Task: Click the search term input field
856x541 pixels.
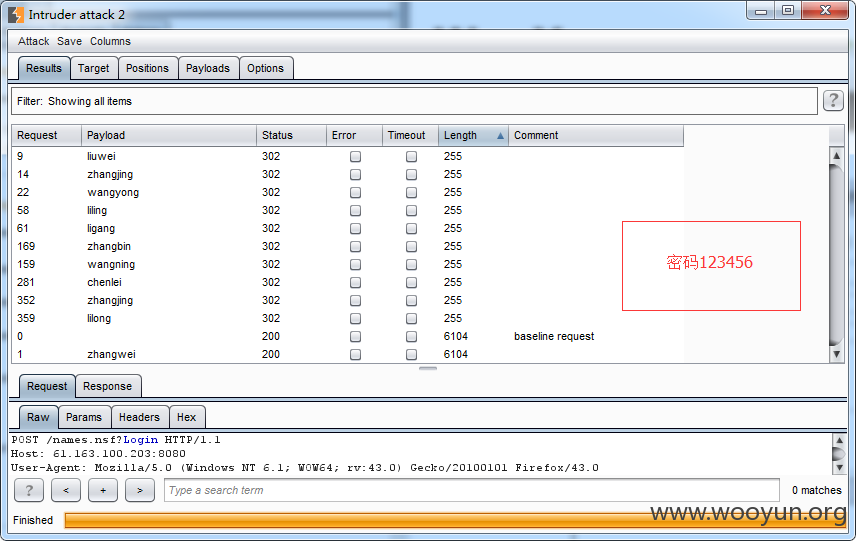Action: tap(472, 490)
